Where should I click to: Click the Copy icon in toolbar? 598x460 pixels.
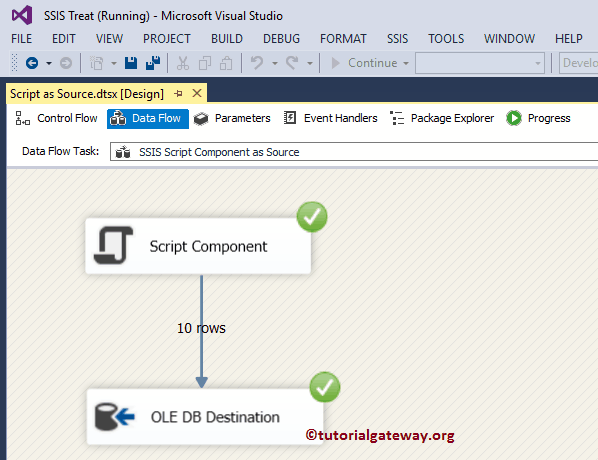(x=205, y=63)
